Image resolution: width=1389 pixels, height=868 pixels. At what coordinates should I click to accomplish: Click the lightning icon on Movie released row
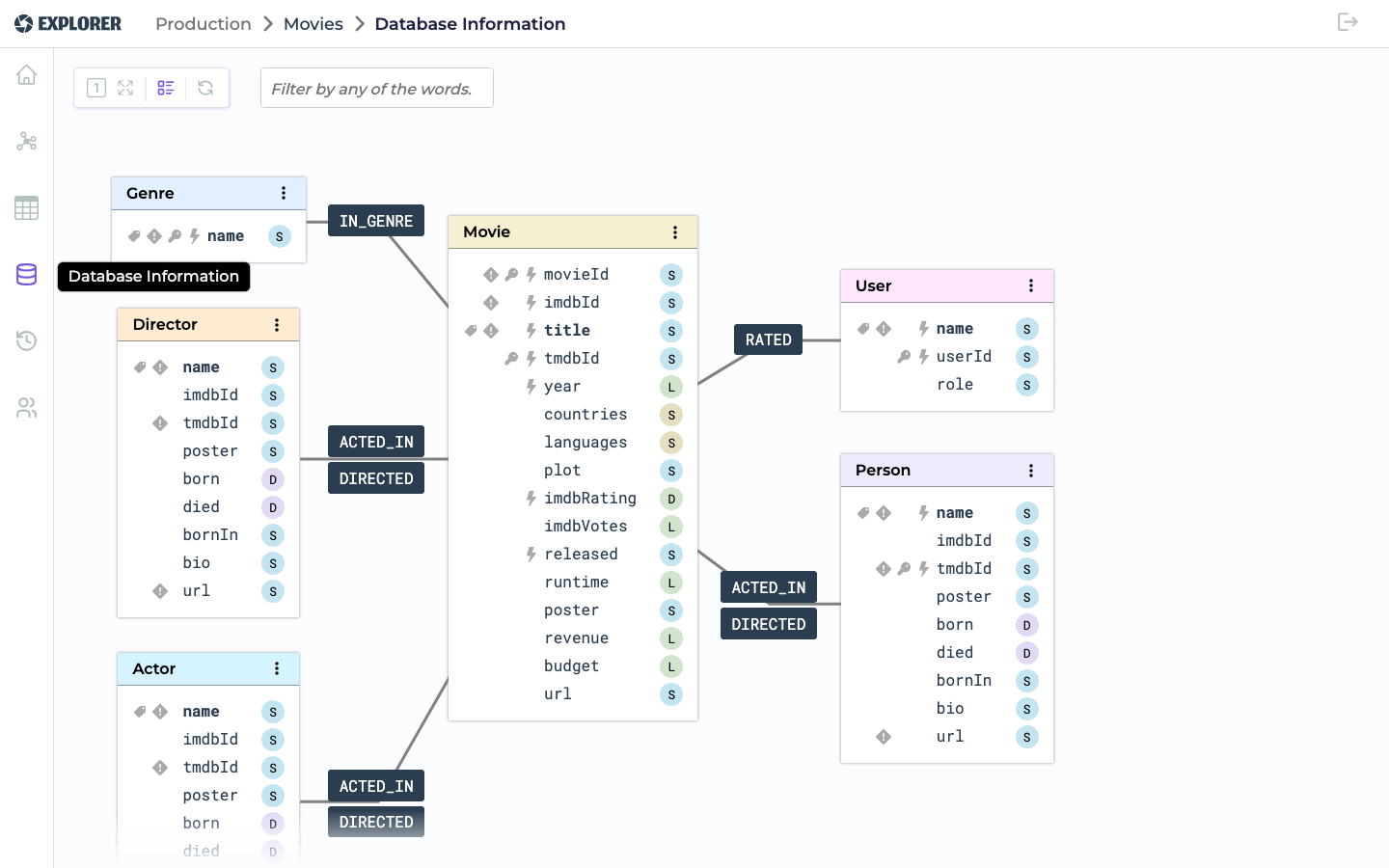pyautogui.click(x=531, y=555)
